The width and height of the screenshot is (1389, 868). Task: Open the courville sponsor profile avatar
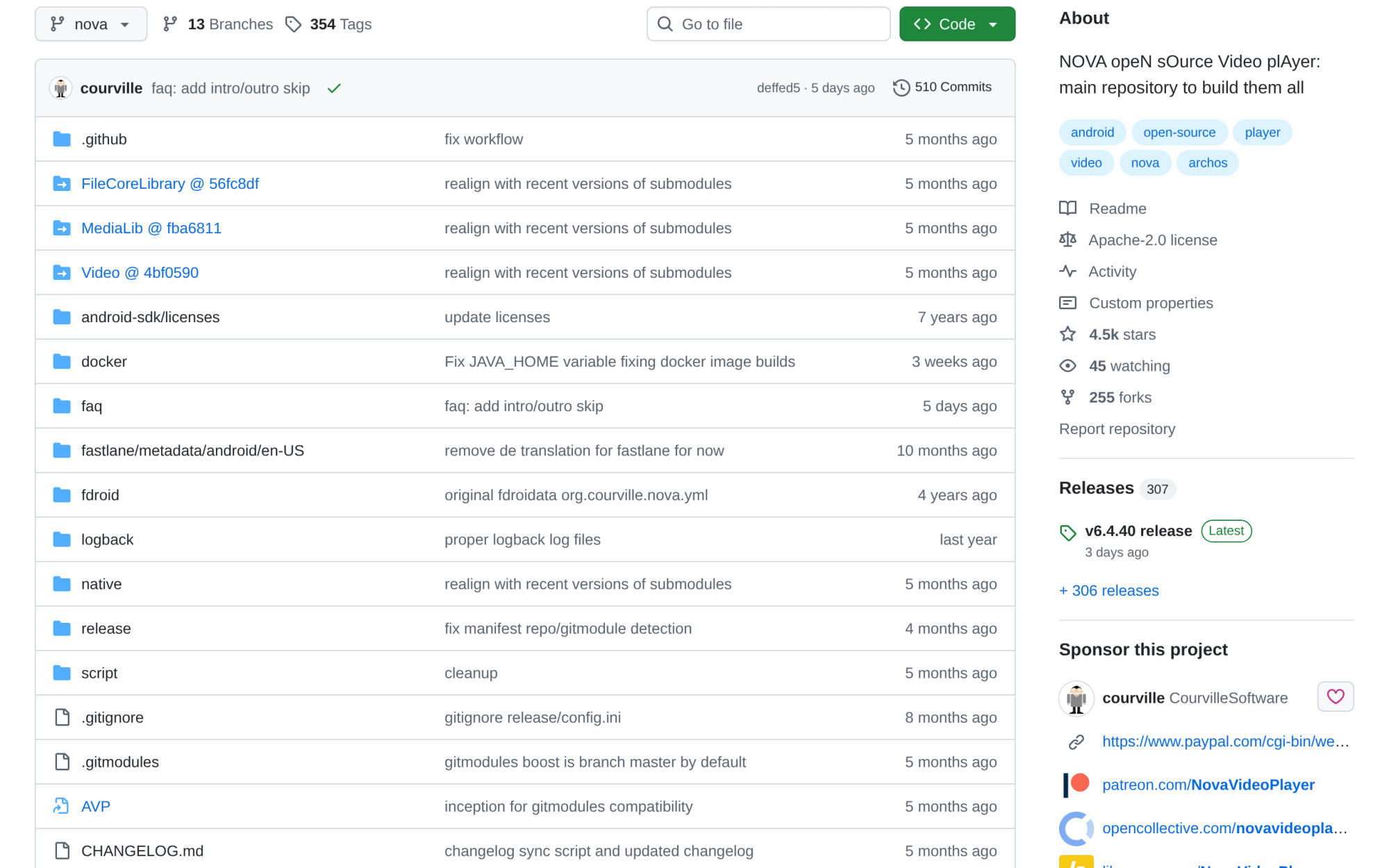(1076, 698)
